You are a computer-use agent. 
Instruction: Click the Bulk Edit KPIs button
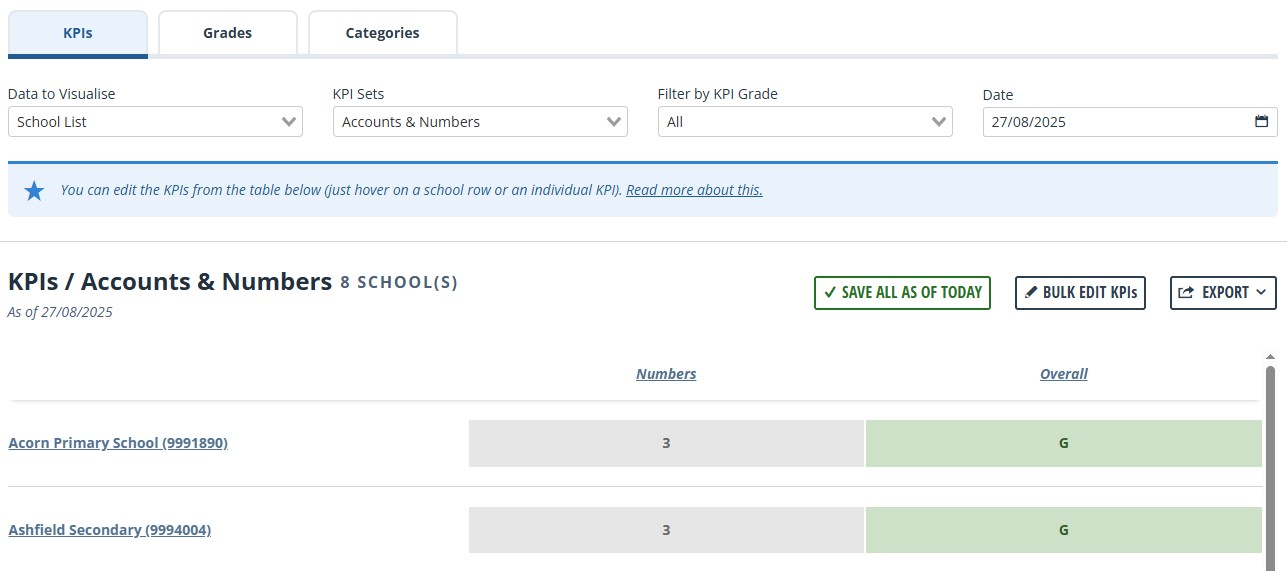coord(1080,293)
